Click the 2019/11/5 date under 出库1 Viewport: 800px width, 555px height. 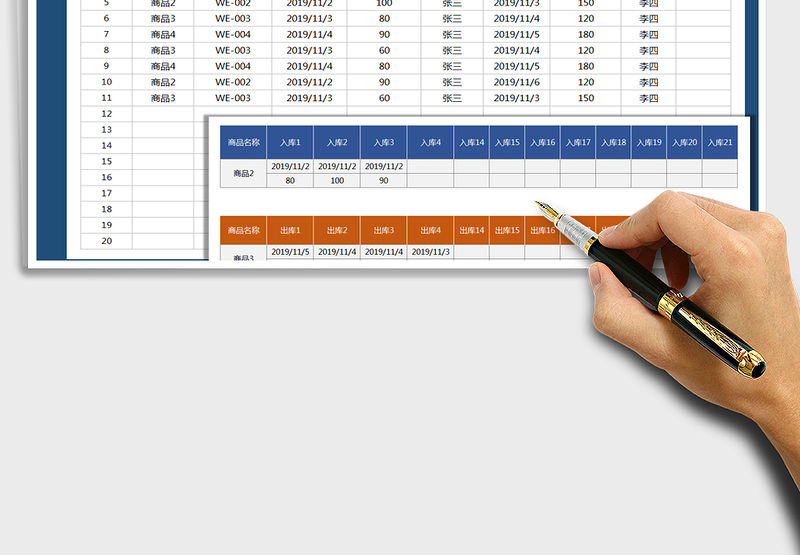[x=290, y=252]
